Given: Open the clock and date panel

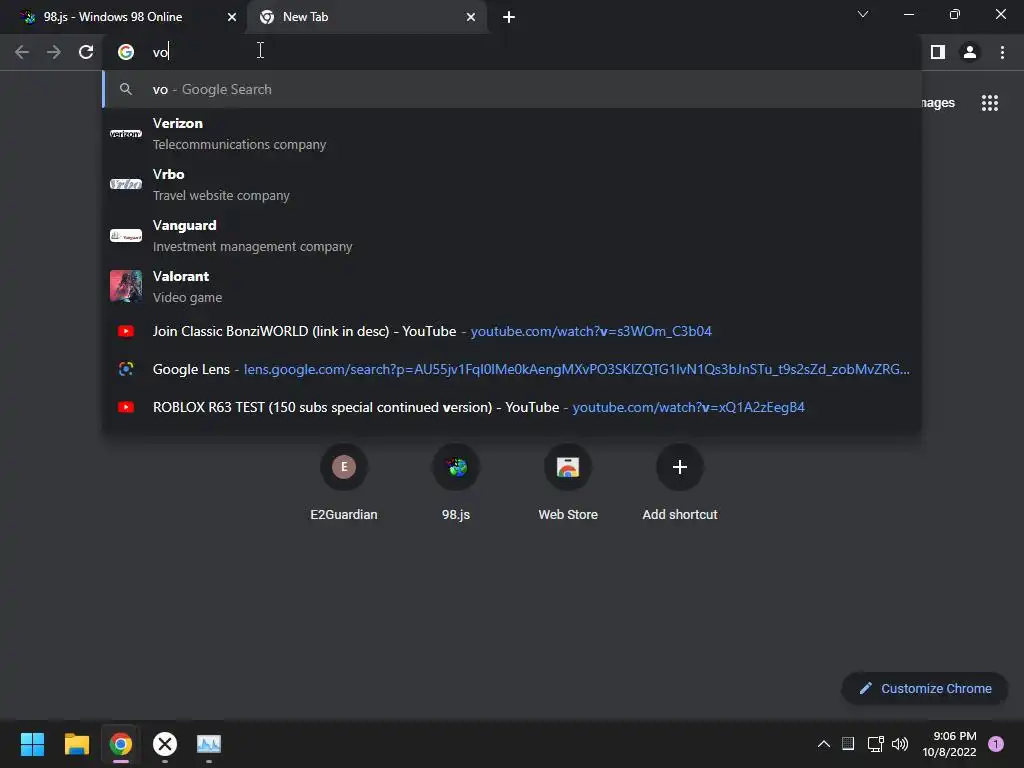Looking at the screenshot, I should (x=950, y=744).
